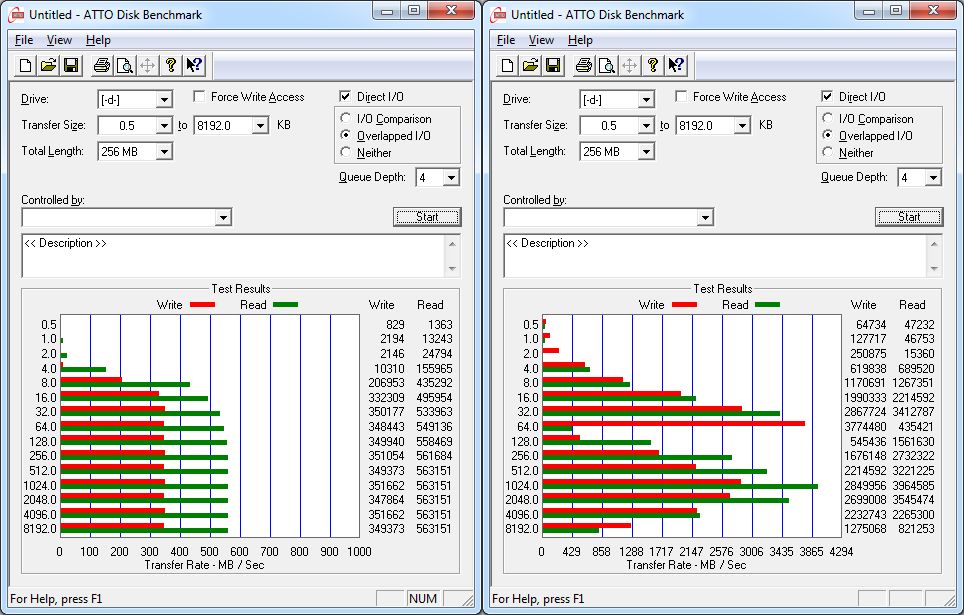Click red Write legend swatch, left window
This screenshot has height=615, width=964.
(202, 304)
